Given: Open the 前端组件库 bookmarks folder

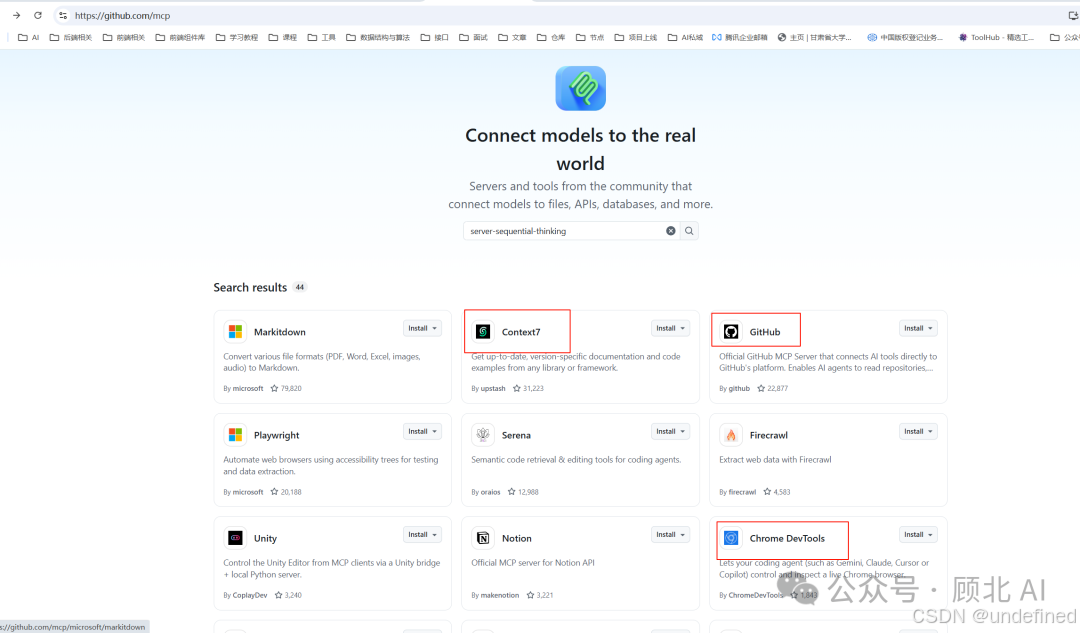Looking at the screenshot, I should (x=180, y=37).
